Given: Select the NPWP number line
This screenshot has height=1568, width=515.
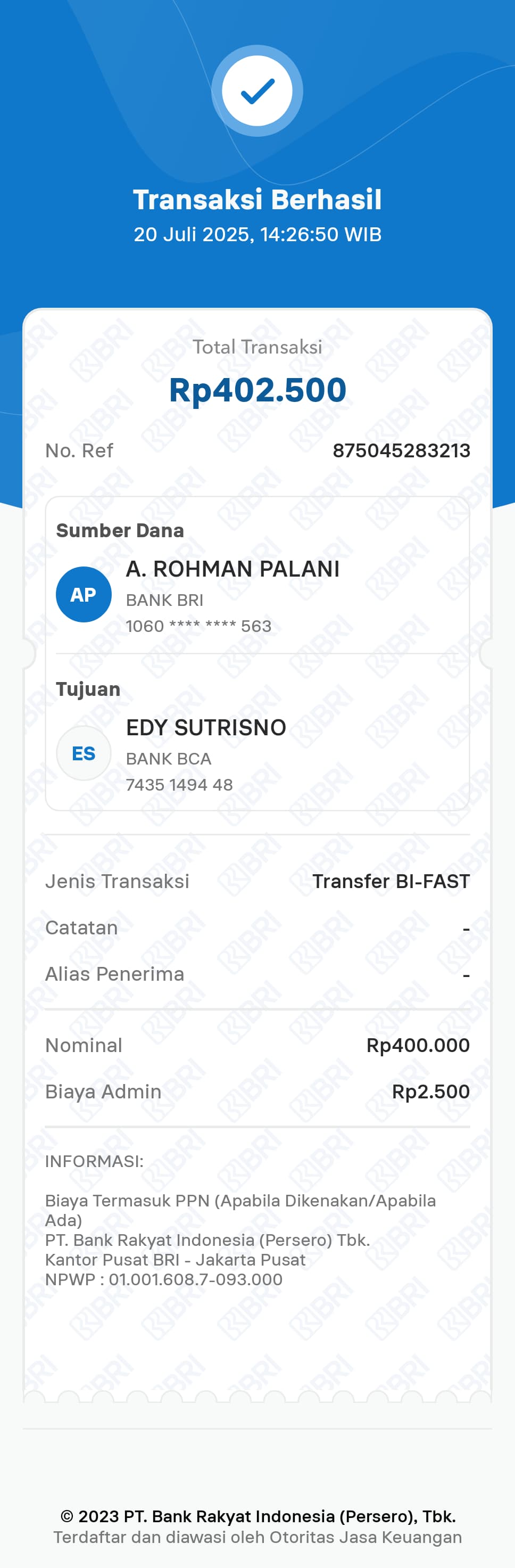Looking at the screenshot, I should point(163,1279).
